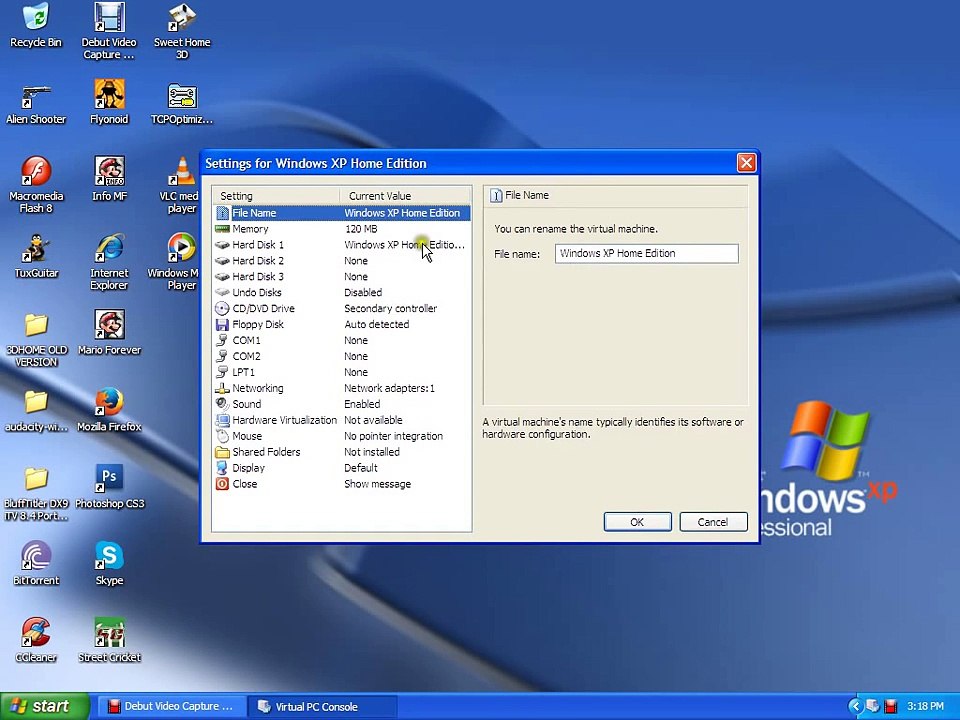Open the Recycle Bin desktop icon

coord(36,26)
